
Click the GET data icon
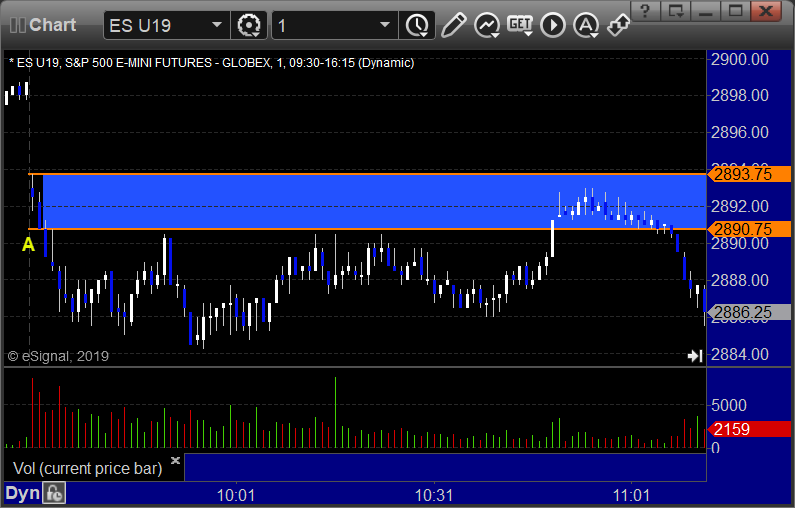tap(520, 25)
